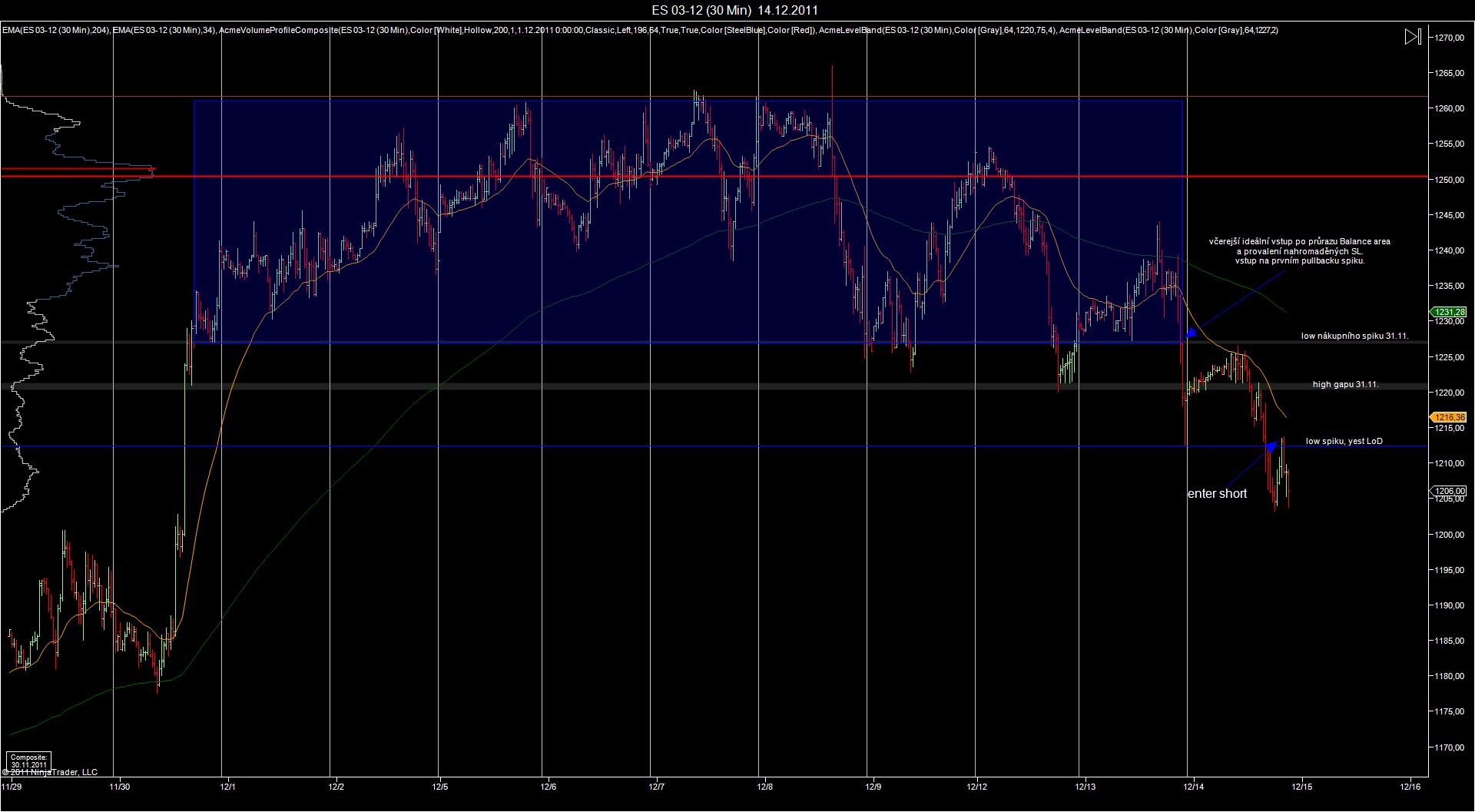
Task: Click the 11/30 date label
Action: [x=119, y=787]
